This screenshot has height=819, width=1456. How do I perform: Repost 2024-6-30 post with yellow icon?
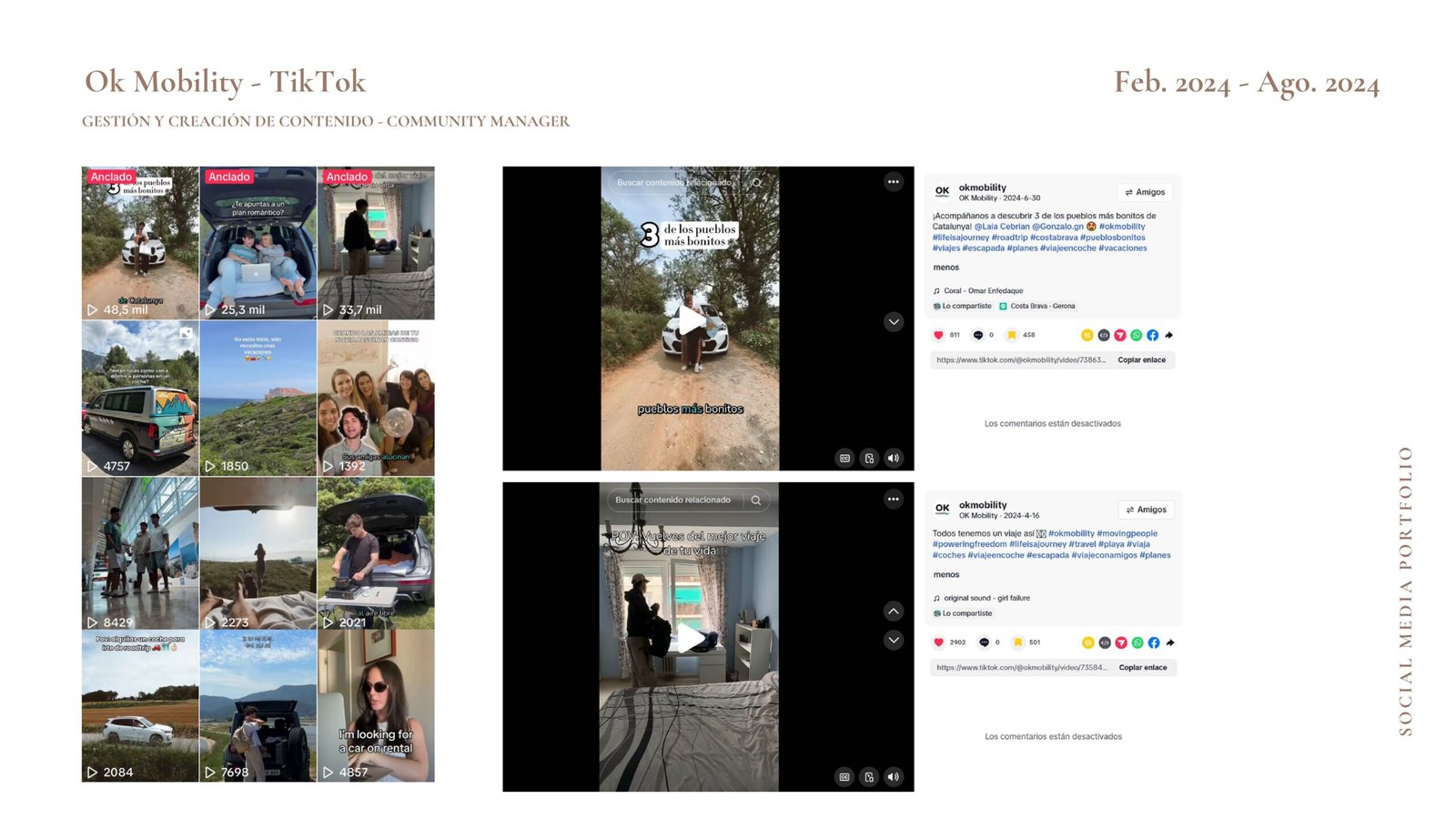click(x=1087, y=335)
